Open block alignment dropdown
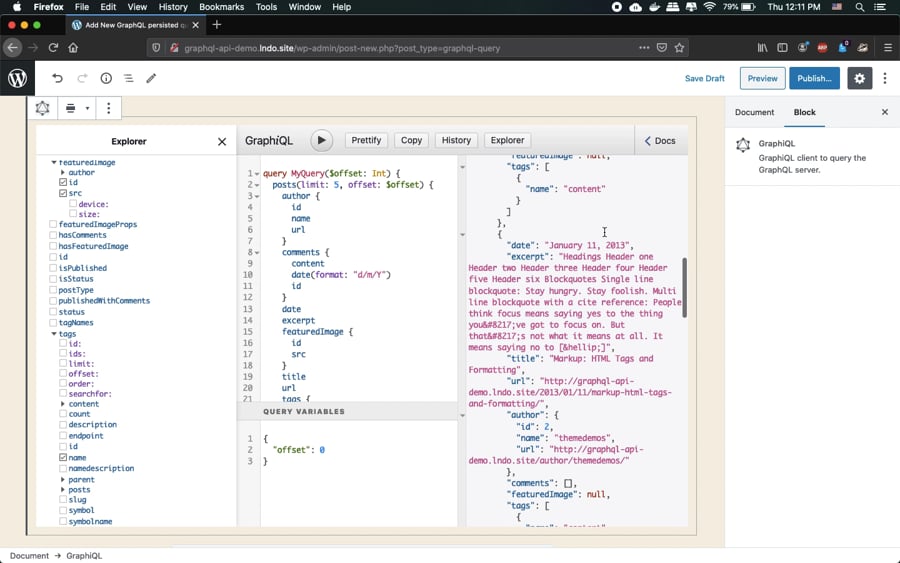The image size is (900, 563). coord(76,108)
